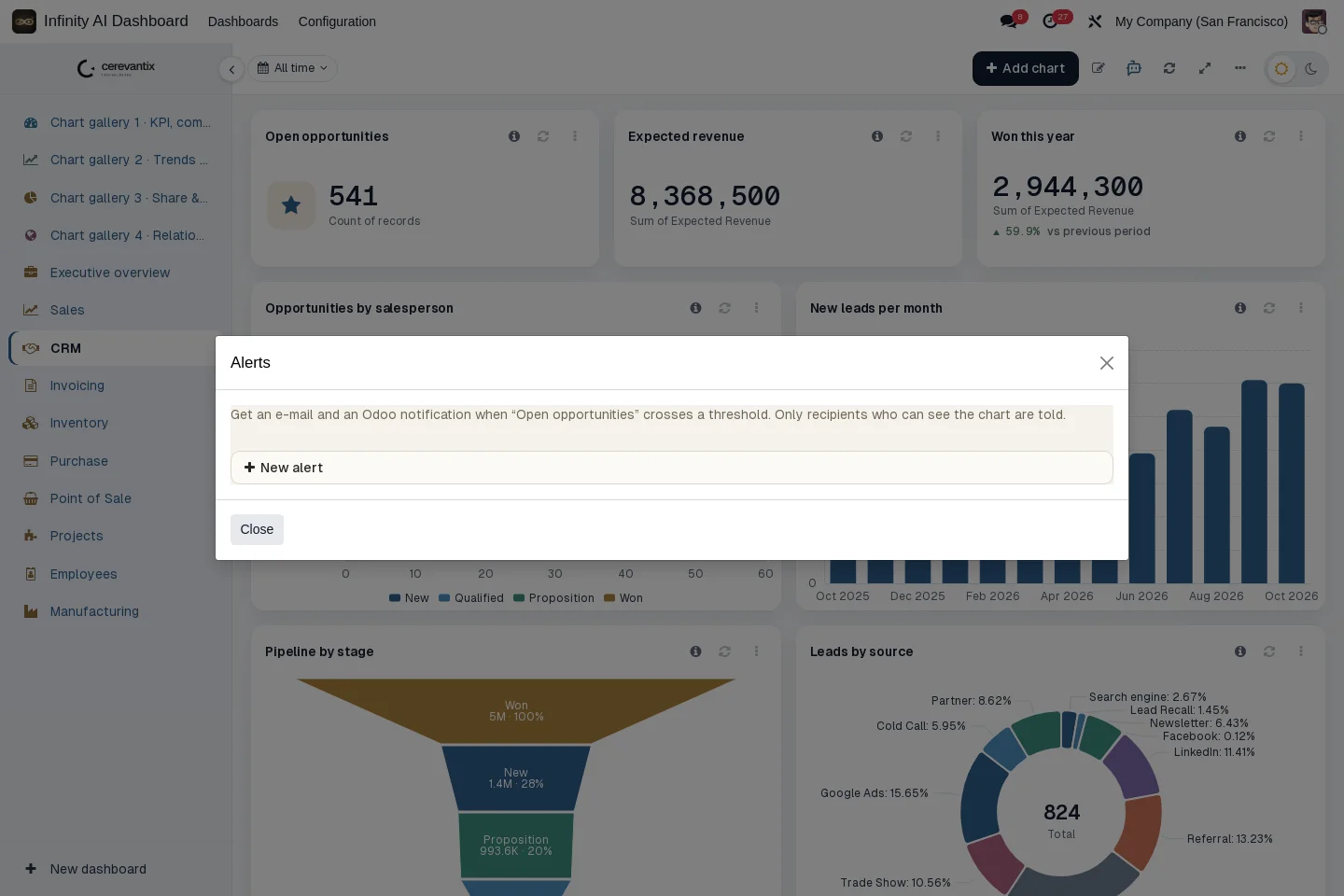Refresh the Open opportunities card

543,136
